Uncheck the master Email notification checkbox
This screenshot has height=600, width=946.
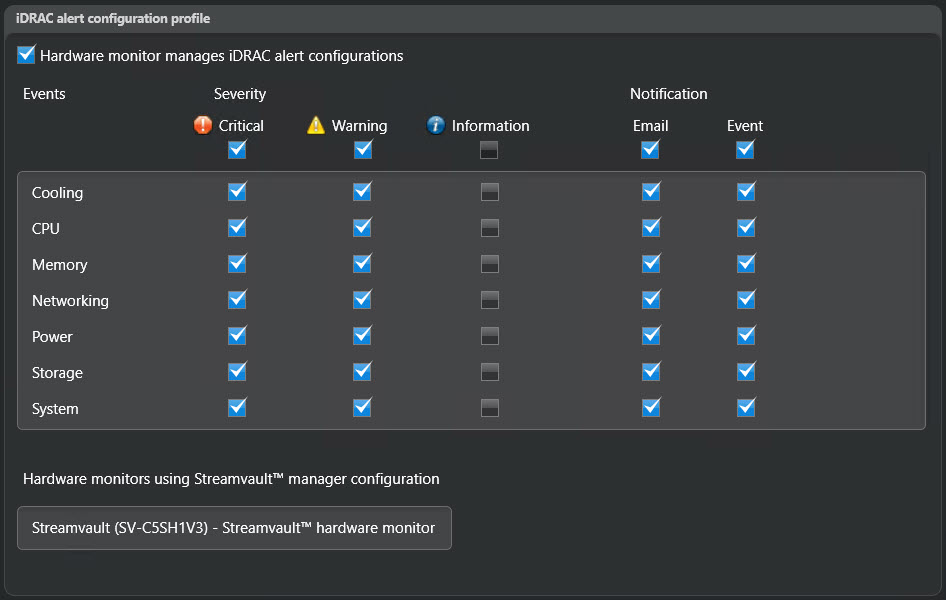click(650, 149)
